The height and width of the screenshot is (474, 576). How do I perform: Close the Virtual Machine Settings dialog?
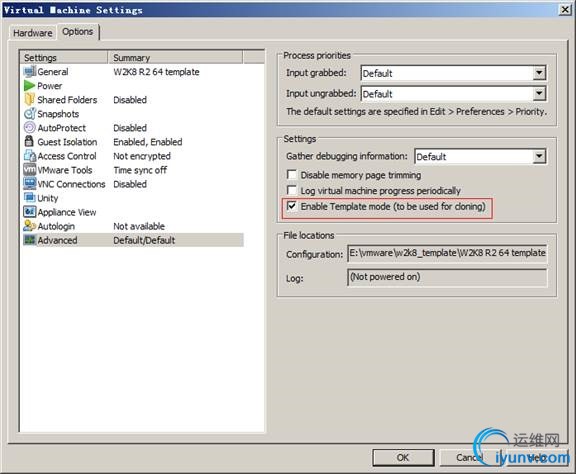[565, 10]
